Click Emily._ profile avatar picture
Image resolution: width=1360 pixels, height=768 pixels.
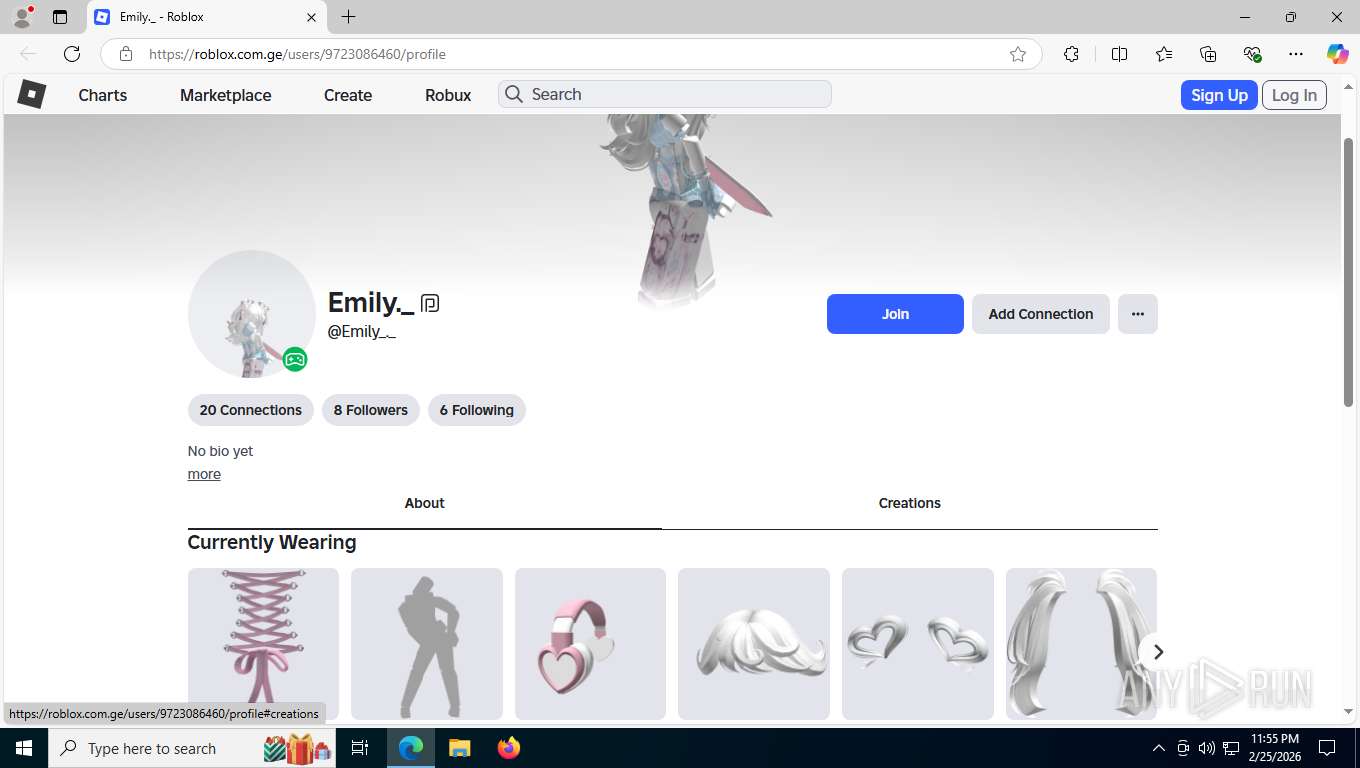pyautogui.click(x=252, y=314)
